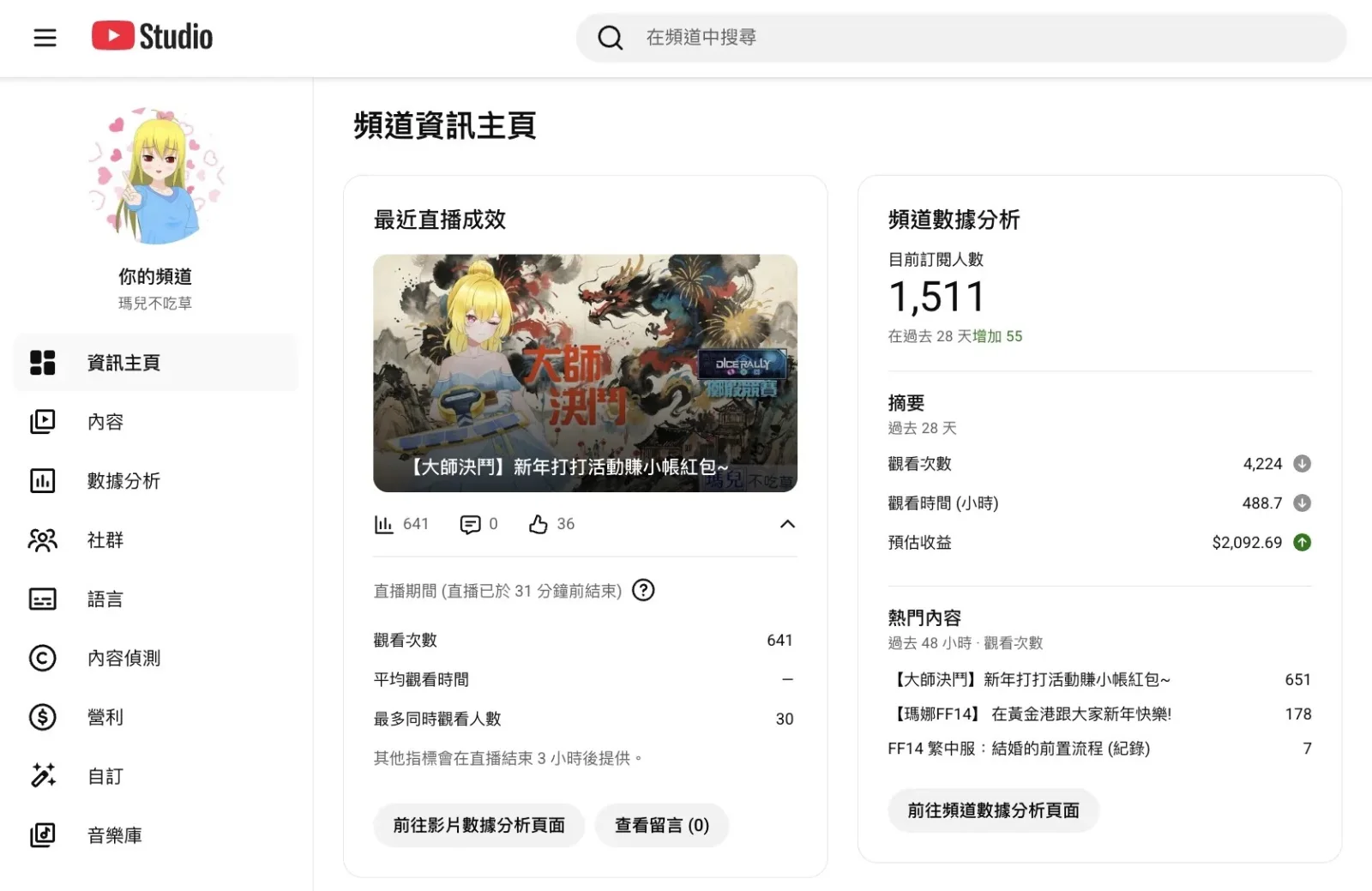
Task: Click the 查看留言 (0) button
Action: point(662,825)
